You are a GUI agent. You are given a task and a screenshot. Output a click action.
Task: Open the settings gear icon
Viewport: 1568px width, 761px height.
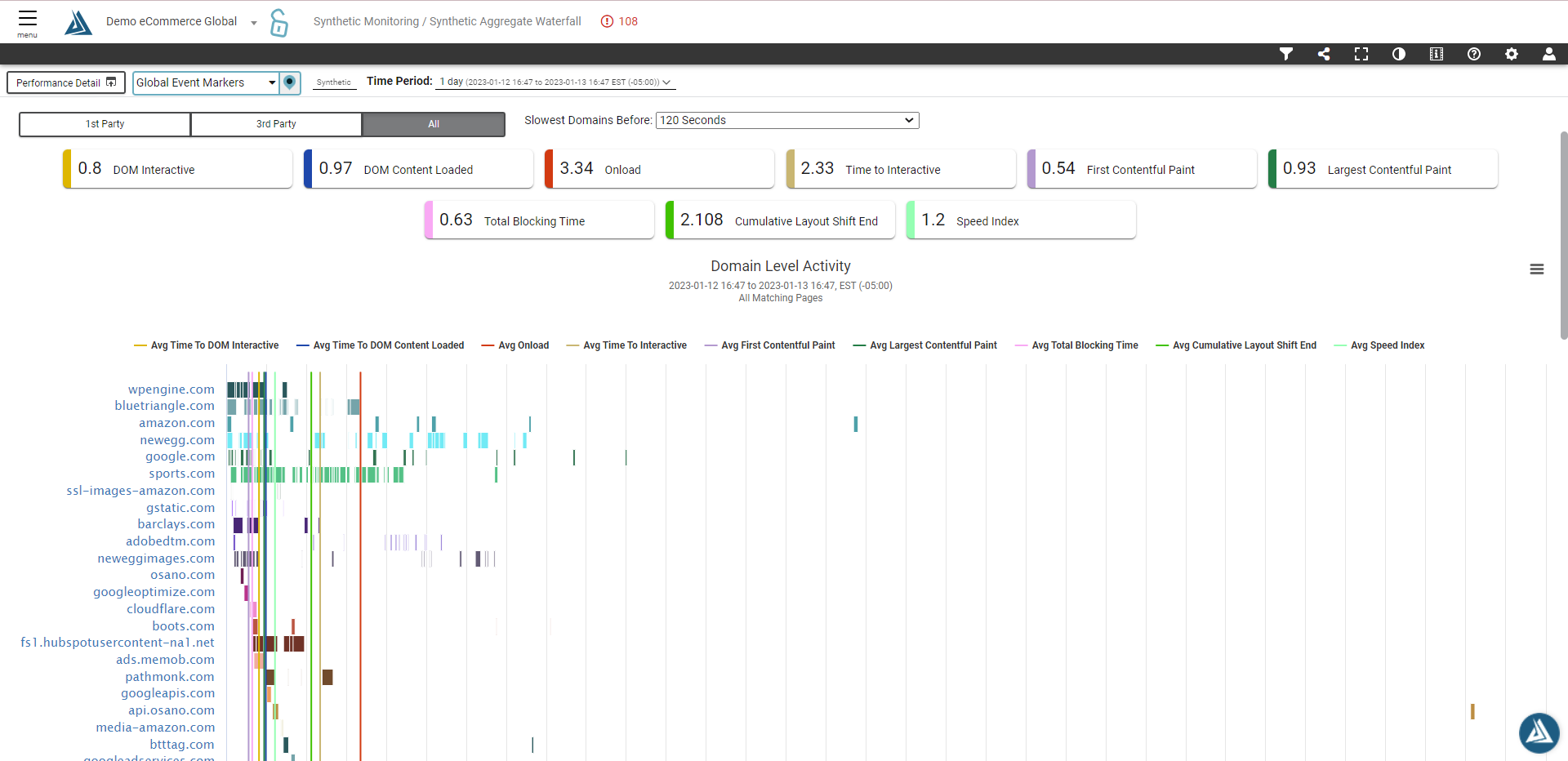tap(1512, 54)
